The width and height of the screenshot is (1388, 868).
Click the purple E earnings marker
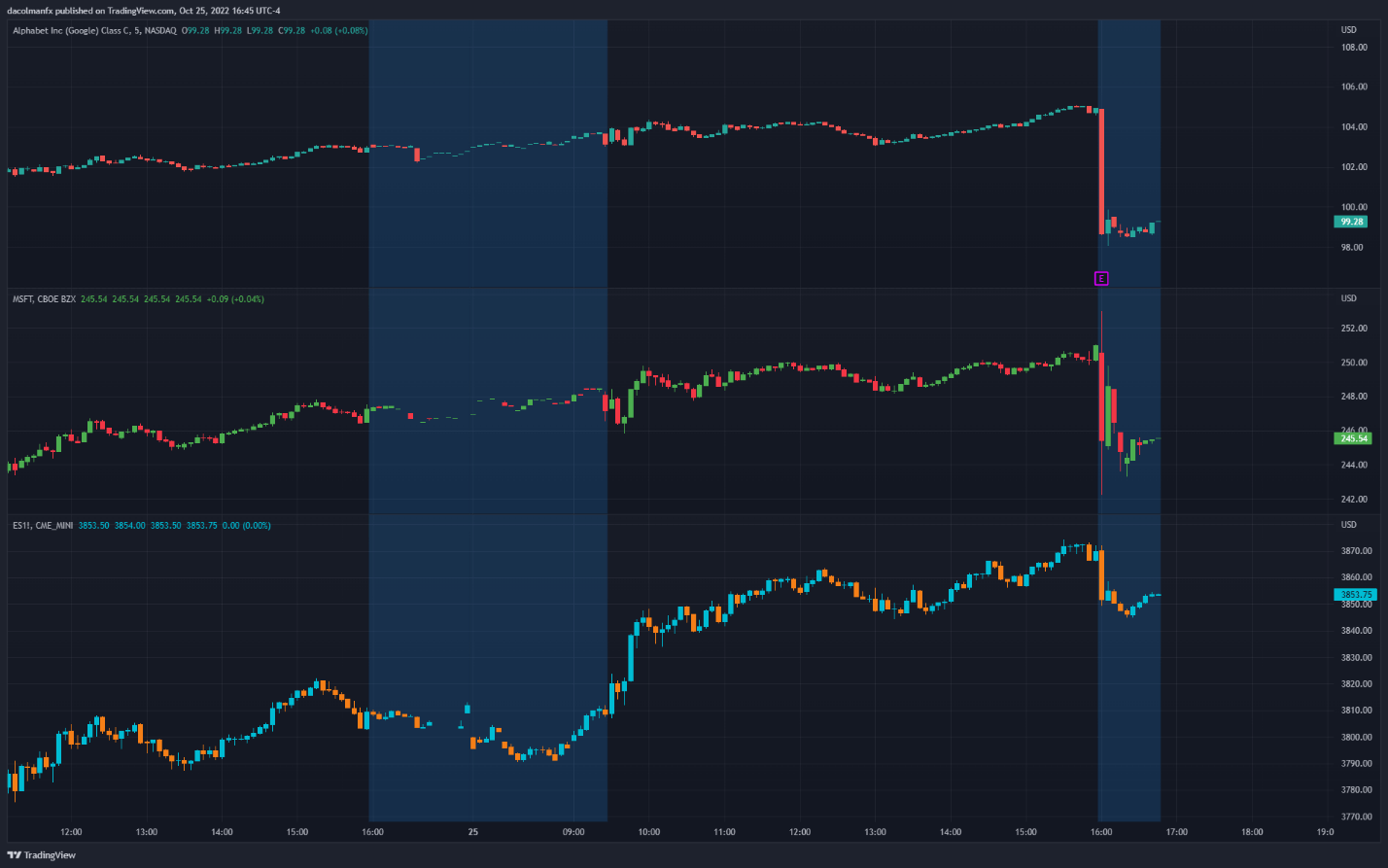tap(1101, 279)
